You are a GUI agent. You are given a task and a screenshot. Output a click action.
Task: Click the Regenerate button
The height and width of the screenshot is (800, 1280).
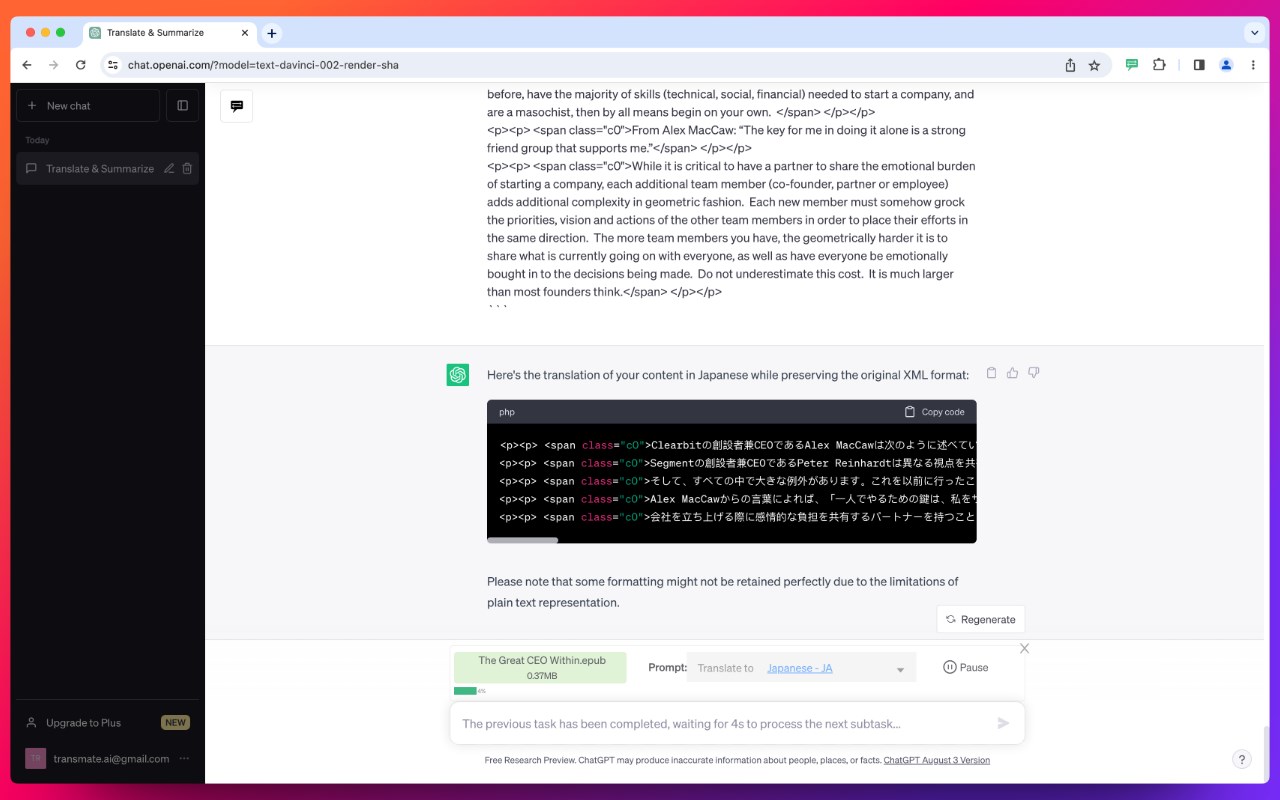[x=980, y=619]
